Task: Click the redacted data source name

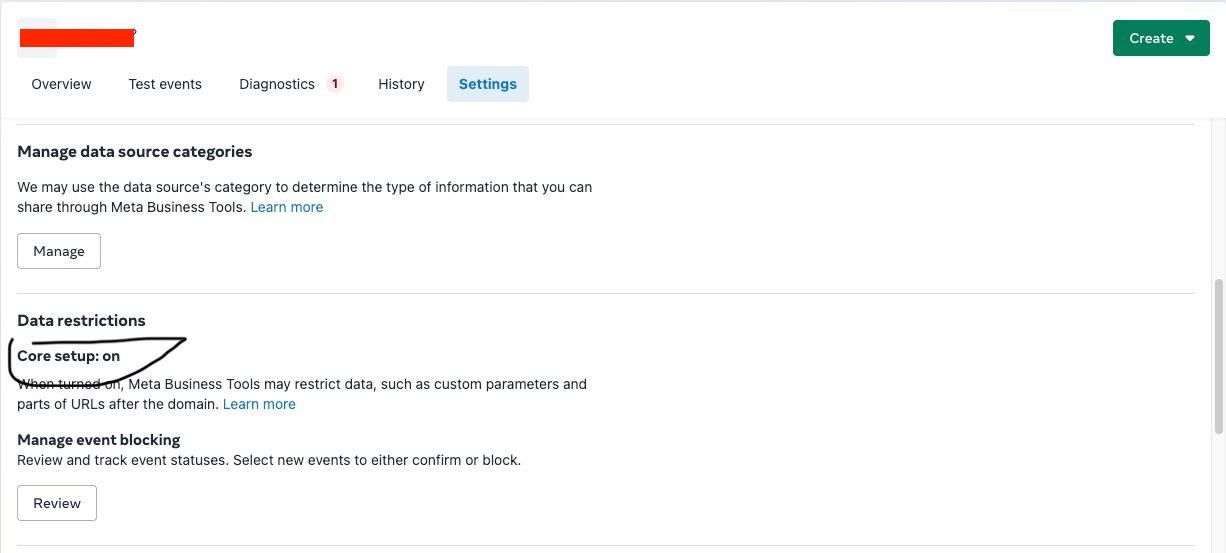Action: point(77,39)
